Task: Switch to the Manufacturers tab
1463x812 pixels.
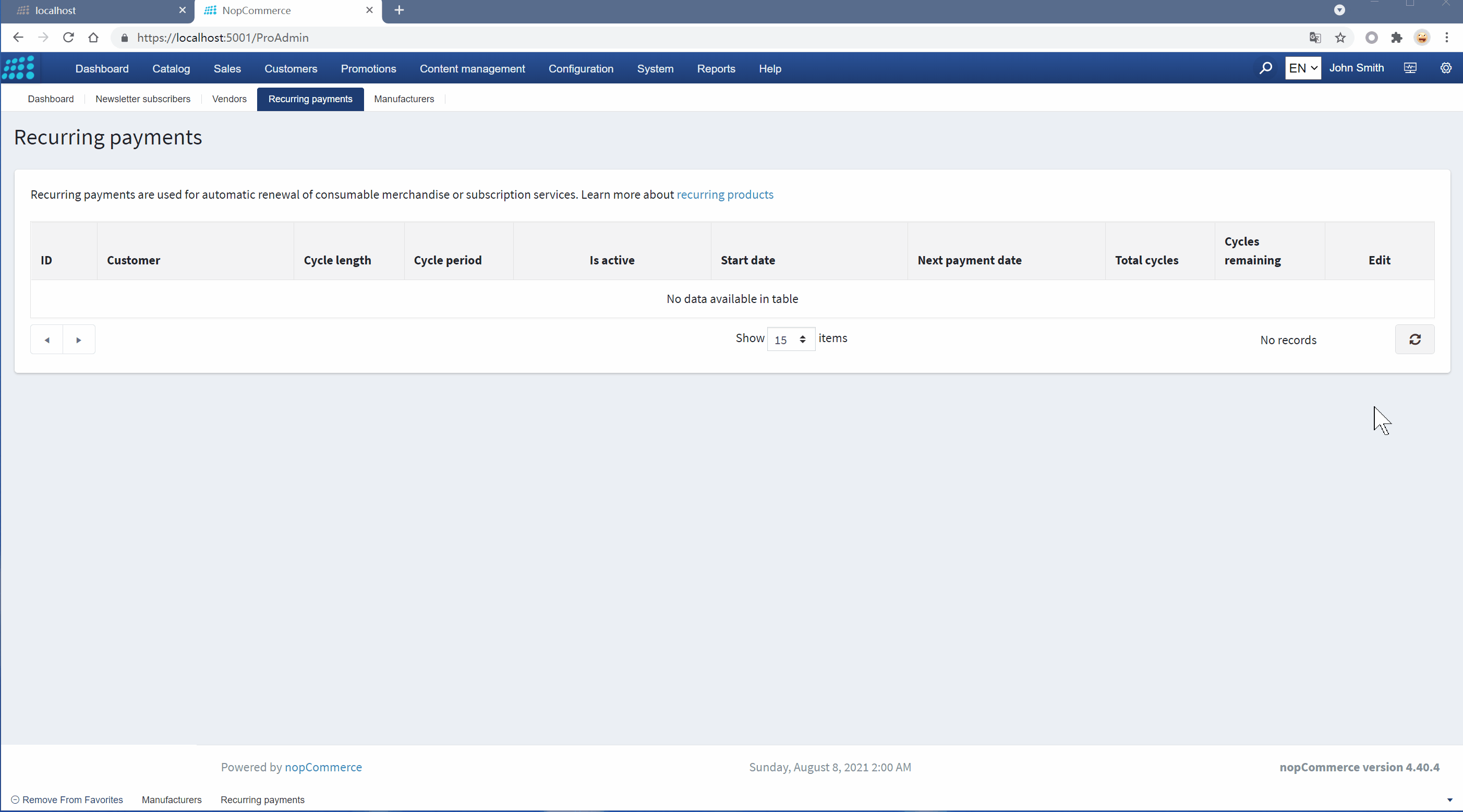Action: (x=404, y=99)
